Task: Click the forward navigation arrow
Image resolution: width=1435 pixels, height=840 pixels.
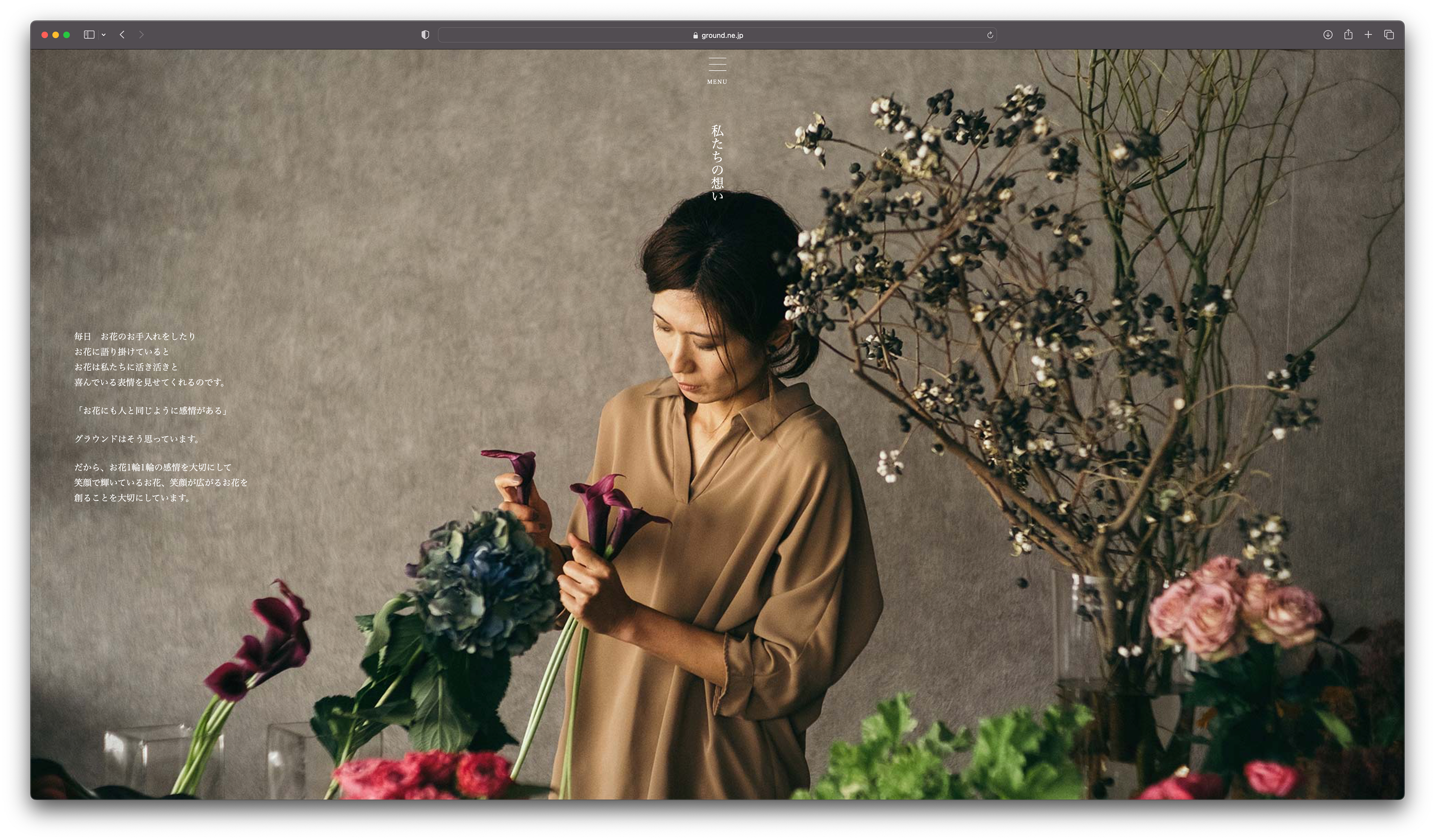Action: pos(141,35)
